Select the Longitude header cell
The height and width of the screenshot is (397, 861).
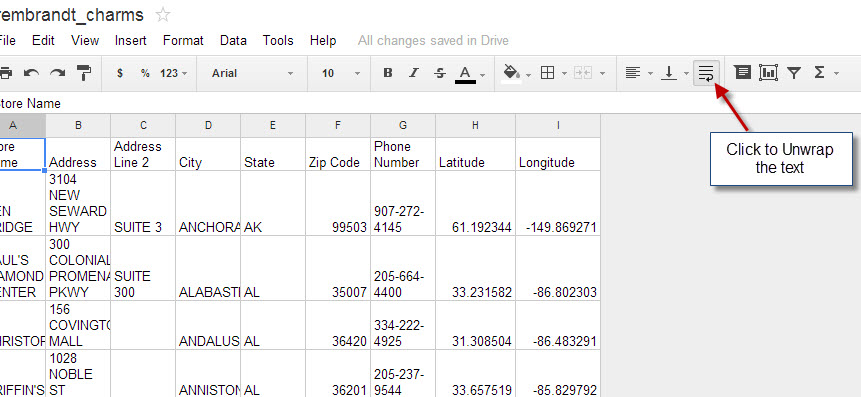(558, 154)
